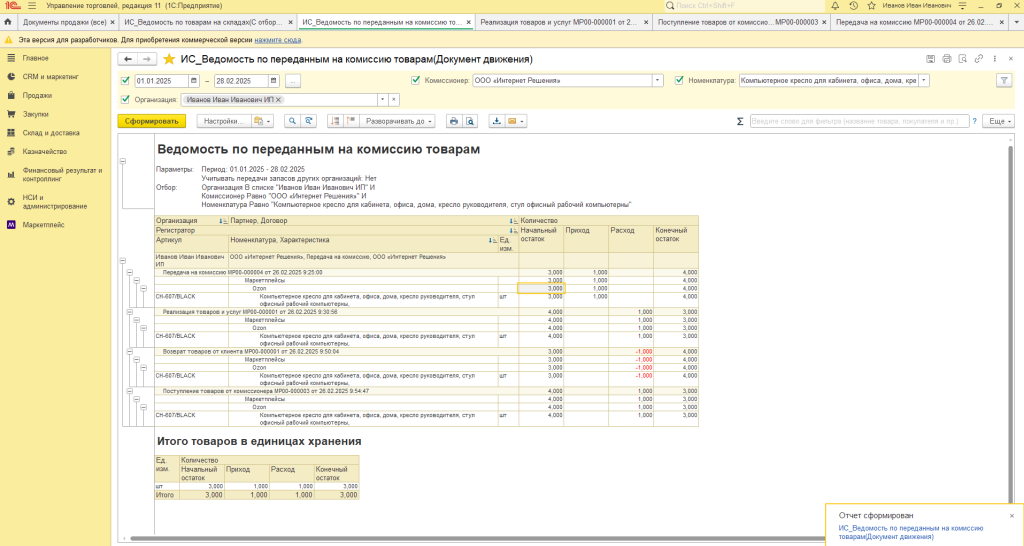
Task: Collapse the Возврат товаров от клиента group
Action: coord(129,351)
